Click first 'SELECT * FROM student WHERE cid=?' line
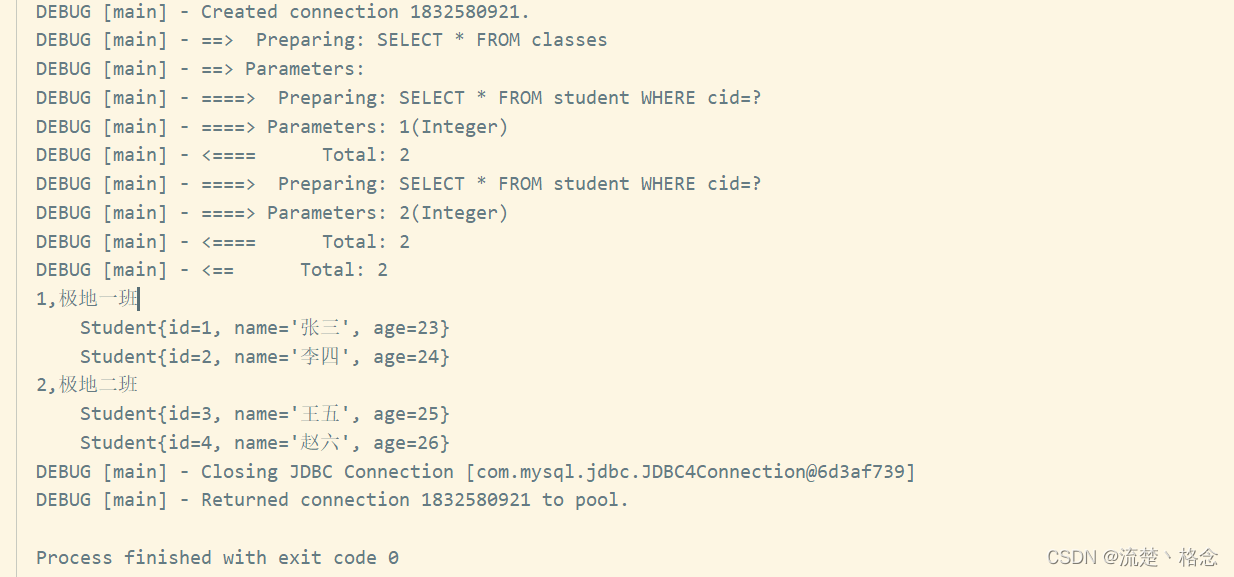The image size is (1234, 577). (398, 98)
